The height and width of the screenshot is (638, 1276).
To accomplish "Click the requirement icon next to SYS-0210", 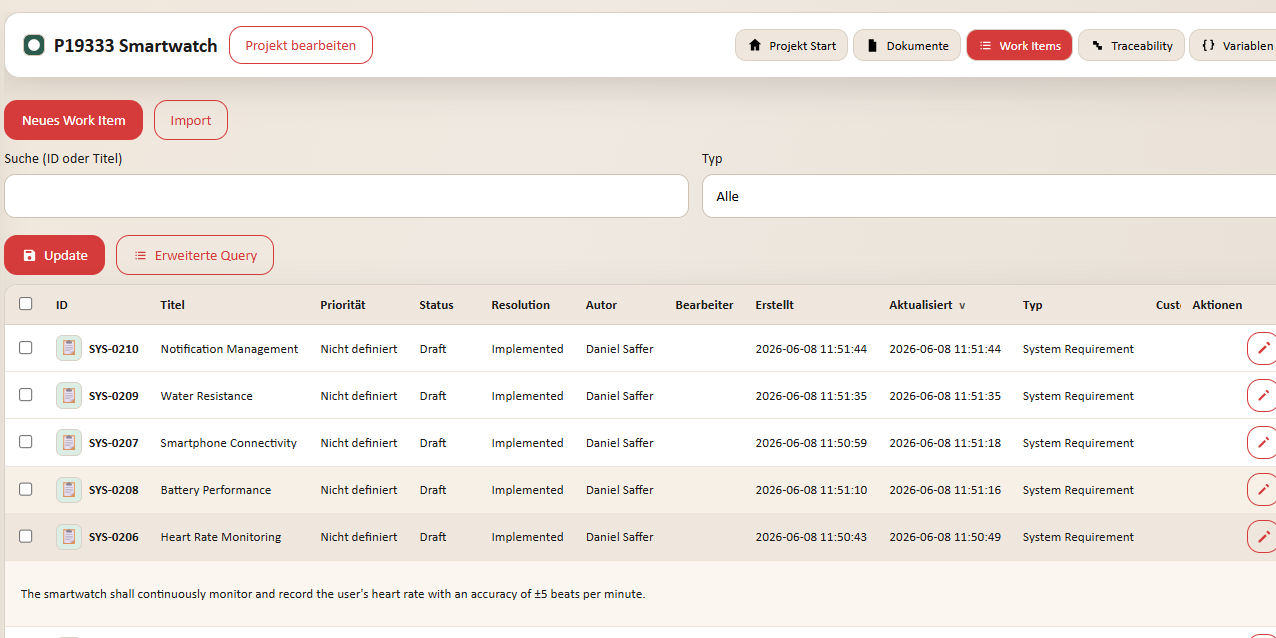I will (x=69, y=349).
